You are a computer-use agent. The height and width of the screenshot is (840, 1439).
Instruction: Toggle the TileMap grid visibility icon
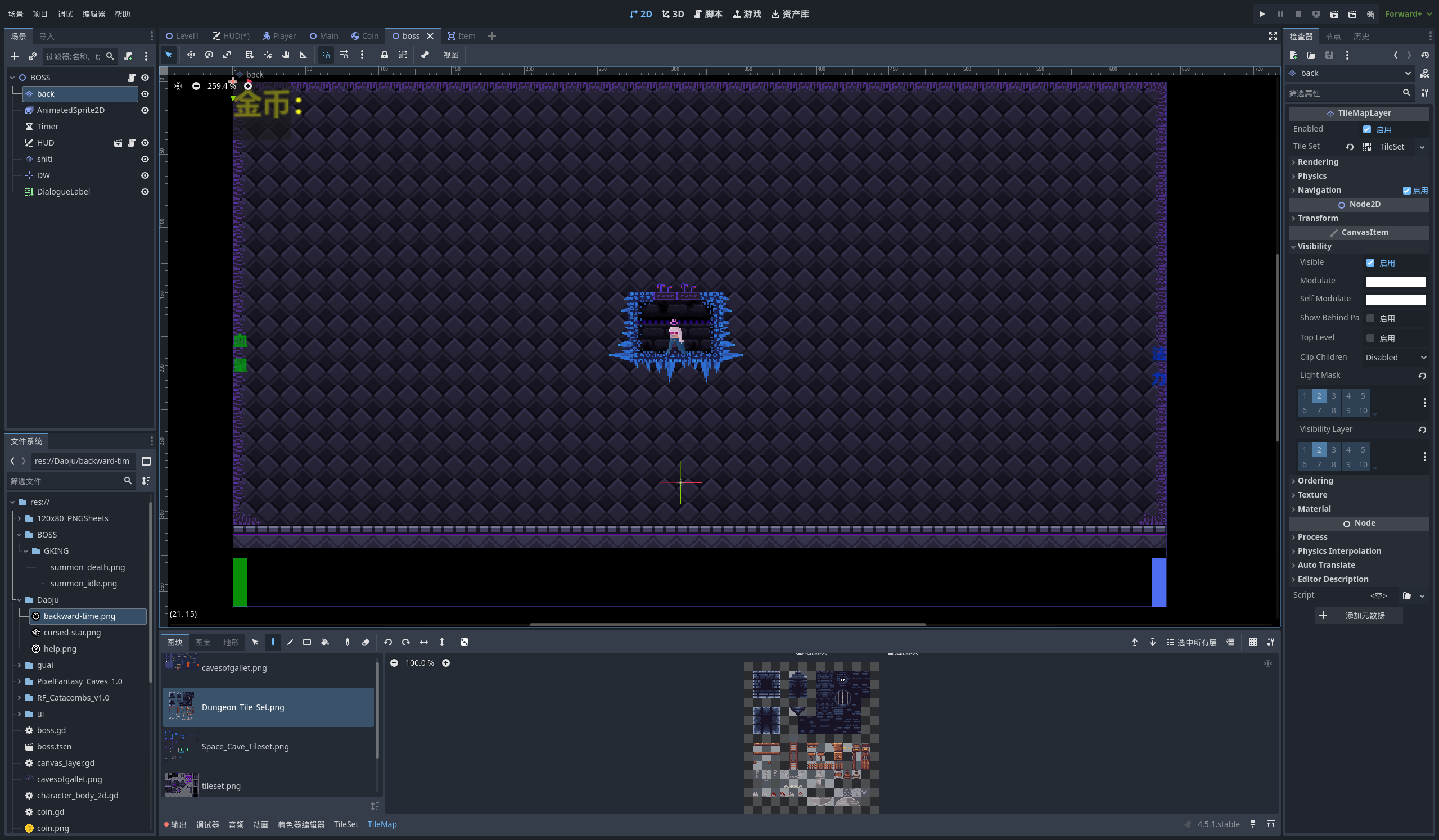[1252, 643]
